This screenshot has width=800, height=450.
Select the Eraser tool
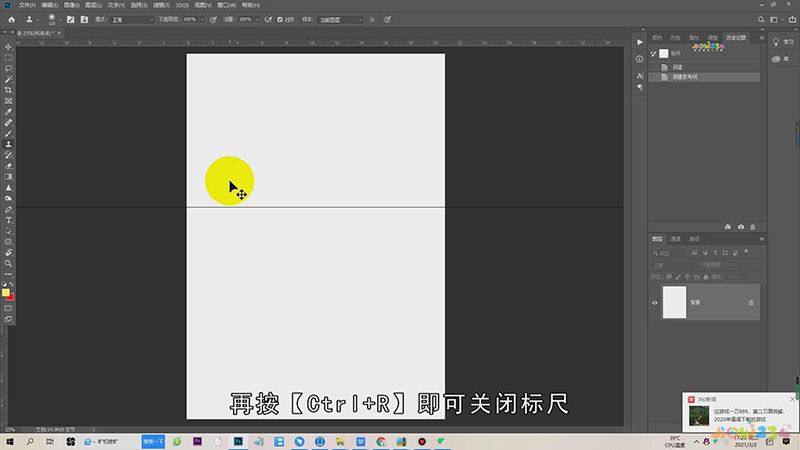click(x=8, y=166)
